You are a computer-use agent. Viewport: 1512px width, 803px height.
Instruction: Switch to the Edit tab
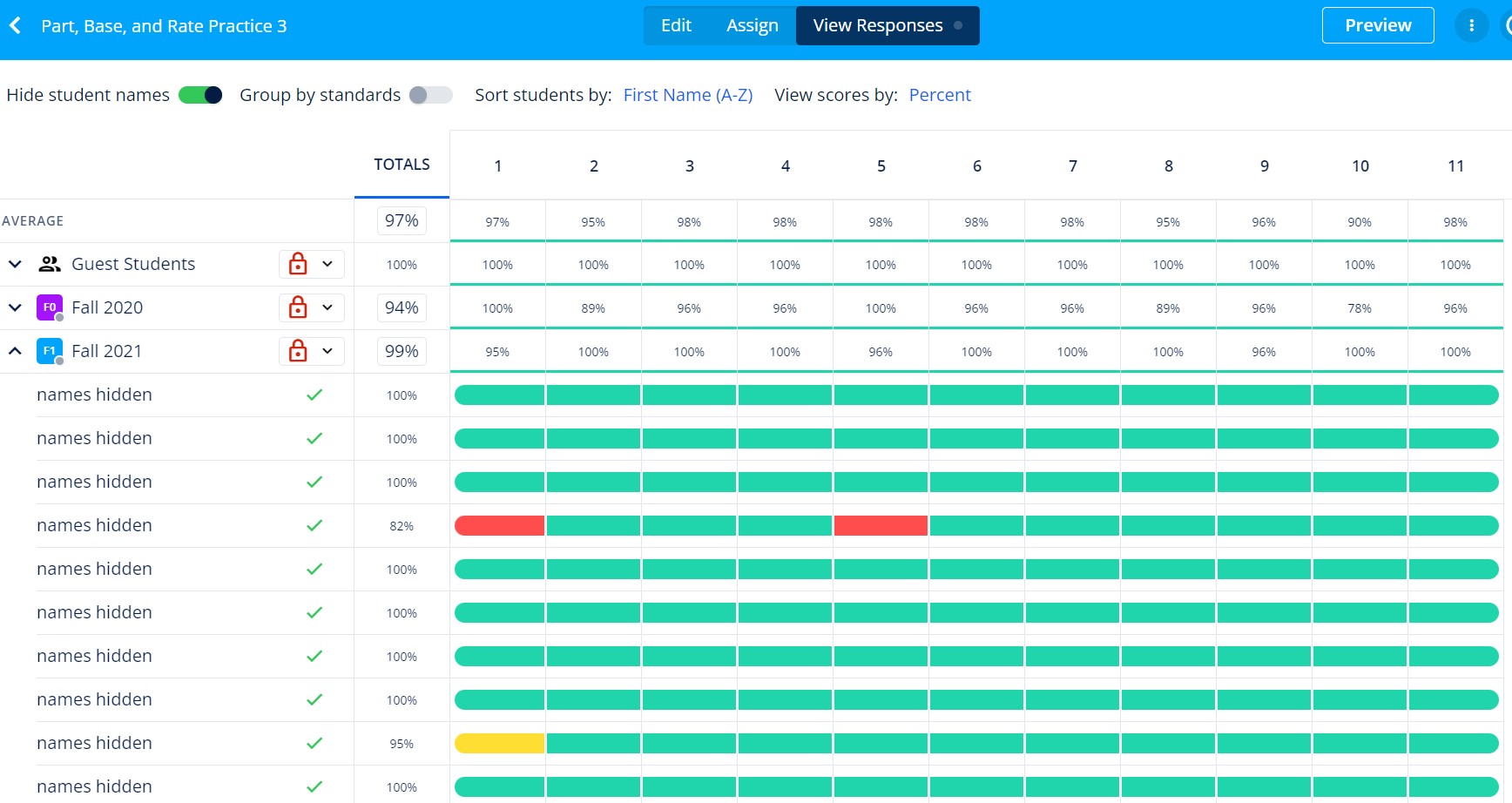tap(676, 26)
